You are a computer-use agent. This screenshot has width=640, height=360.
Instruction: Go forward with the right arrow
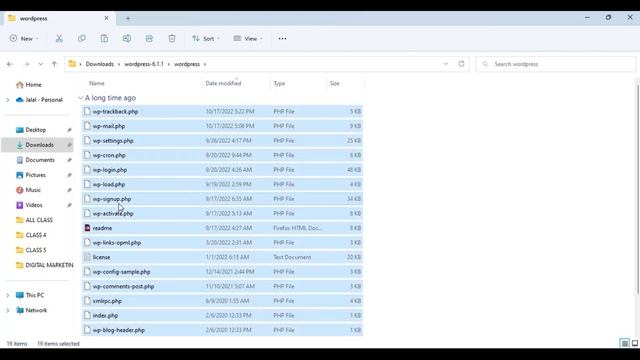[27, 64]
